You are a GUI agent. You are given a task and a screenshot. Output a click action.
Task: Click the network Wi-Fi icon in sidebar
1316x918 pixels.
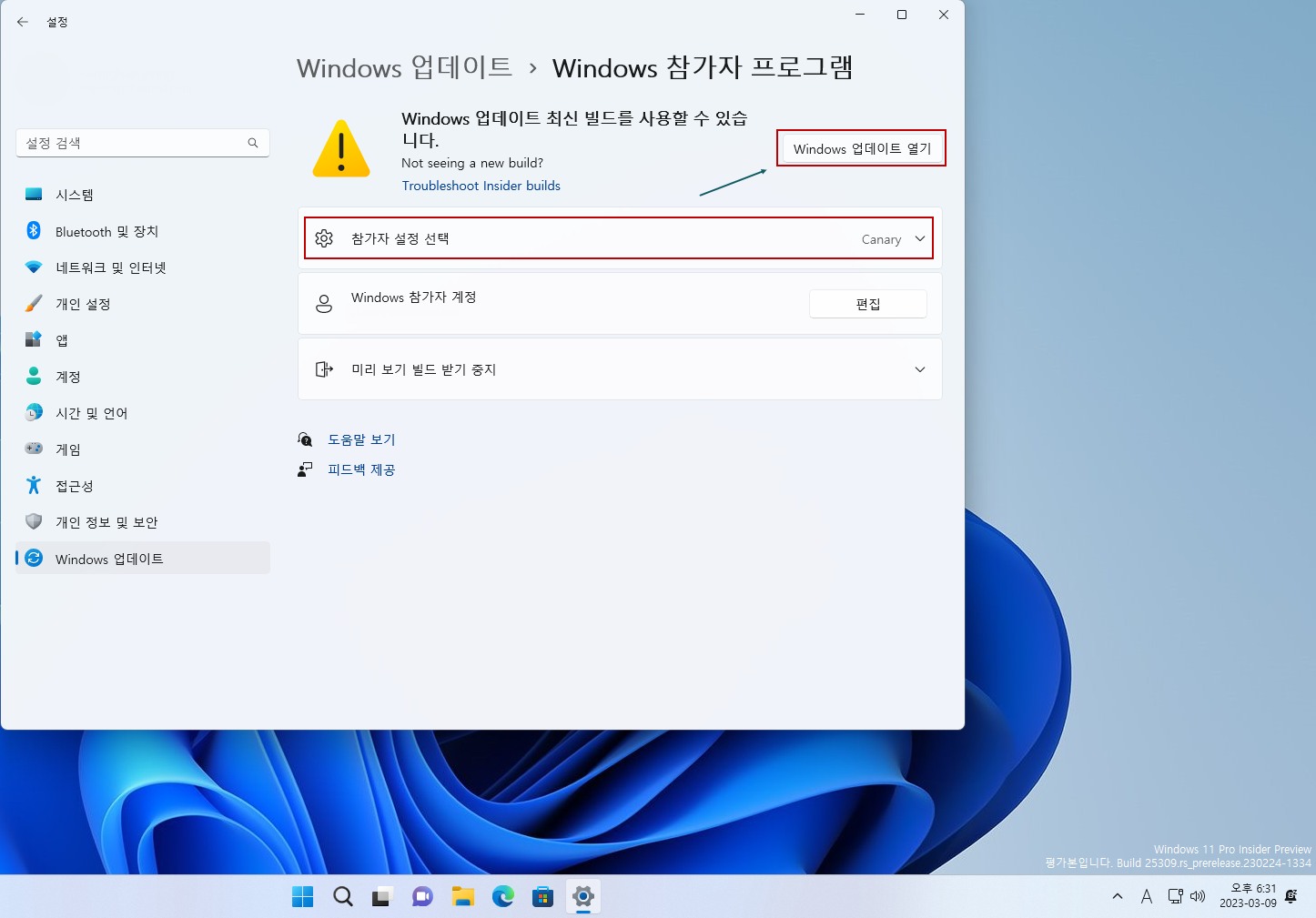[x=34, y=267]
